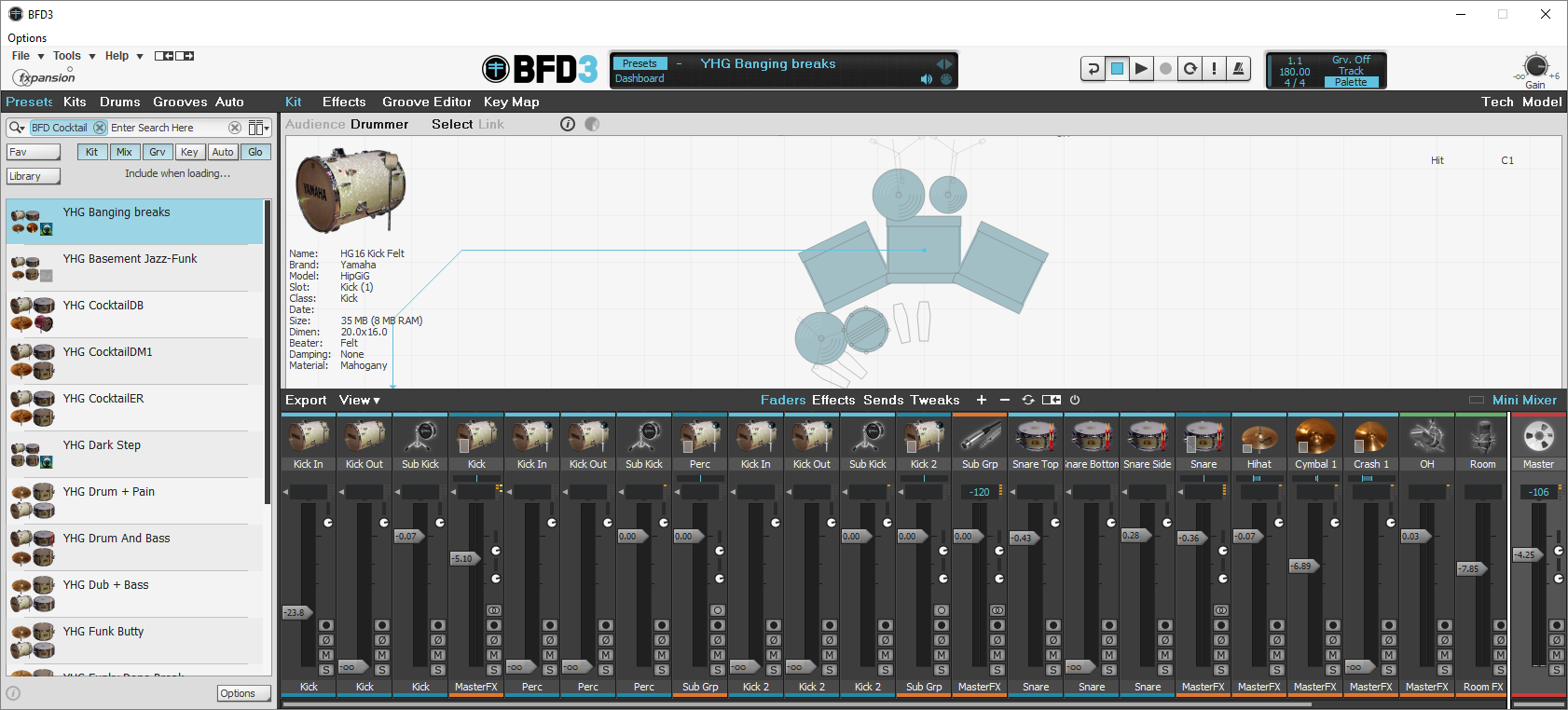Open the Tools menu dropdown

[x=75, y=56]
